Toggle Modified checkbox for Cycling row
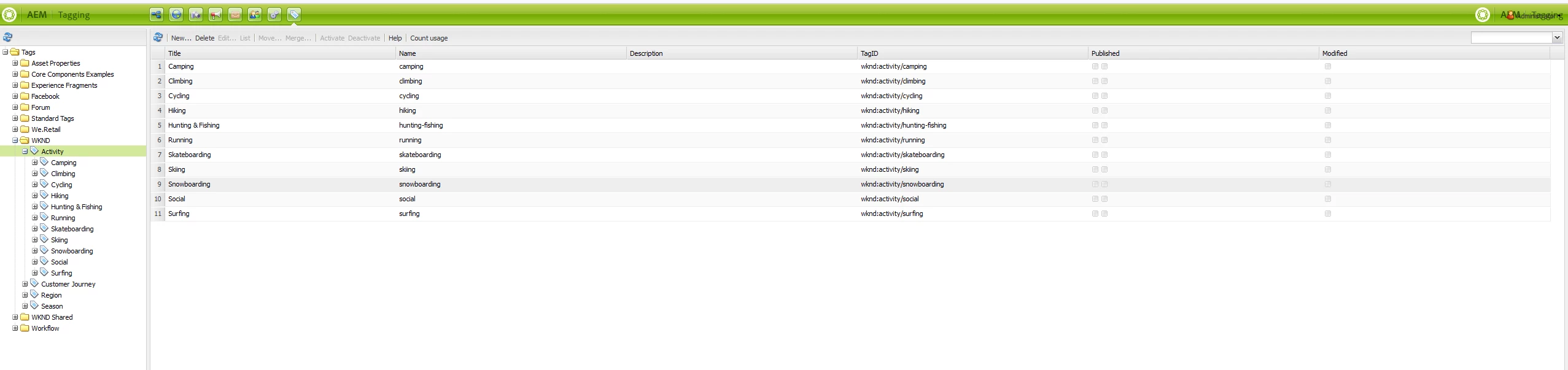This screenshot has height=370, width=1568. pyautogui.click(x=1327, y=96)
